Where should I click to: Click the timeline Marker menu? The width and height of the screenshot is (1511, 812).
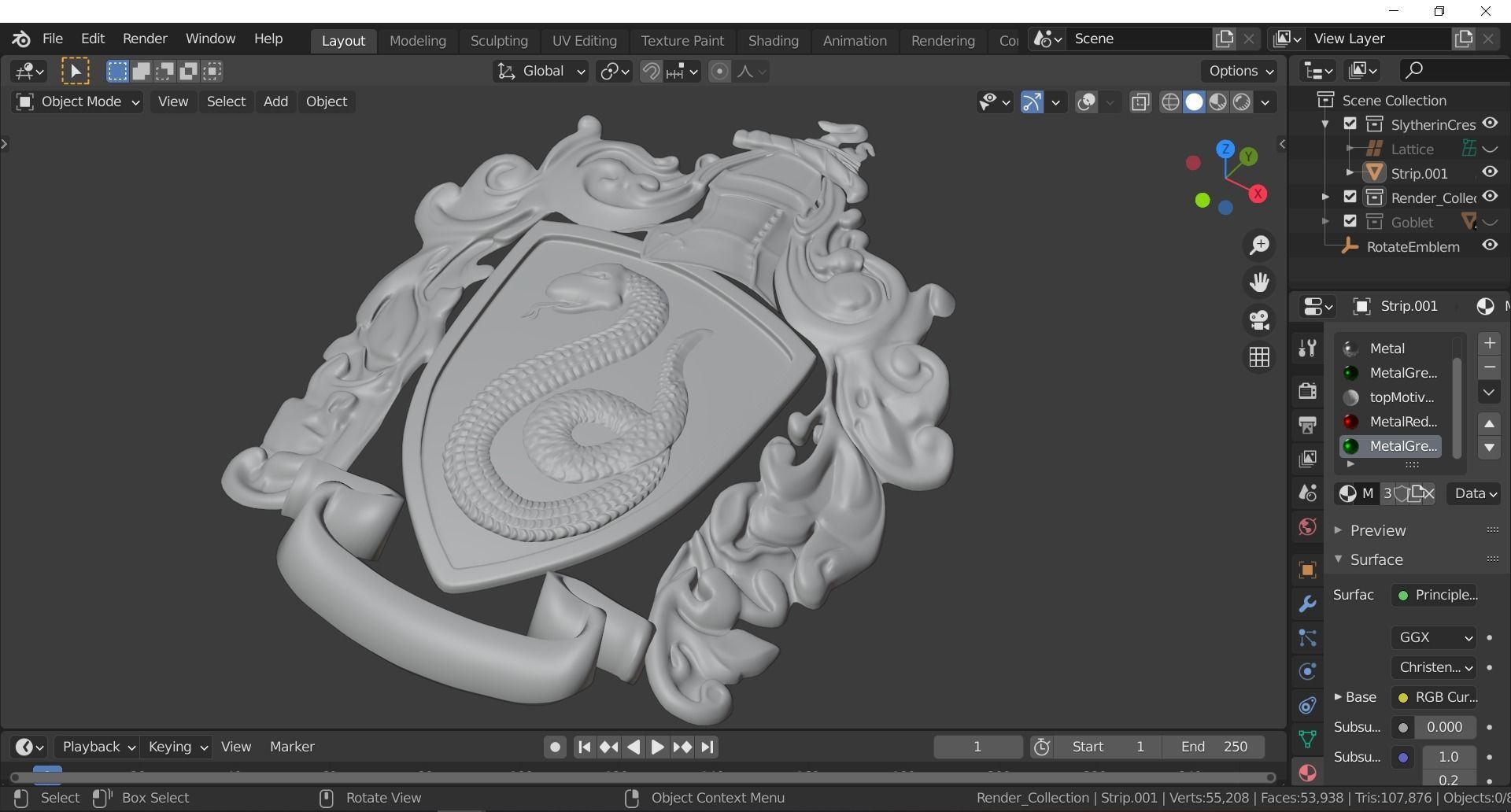click(292, 747)
